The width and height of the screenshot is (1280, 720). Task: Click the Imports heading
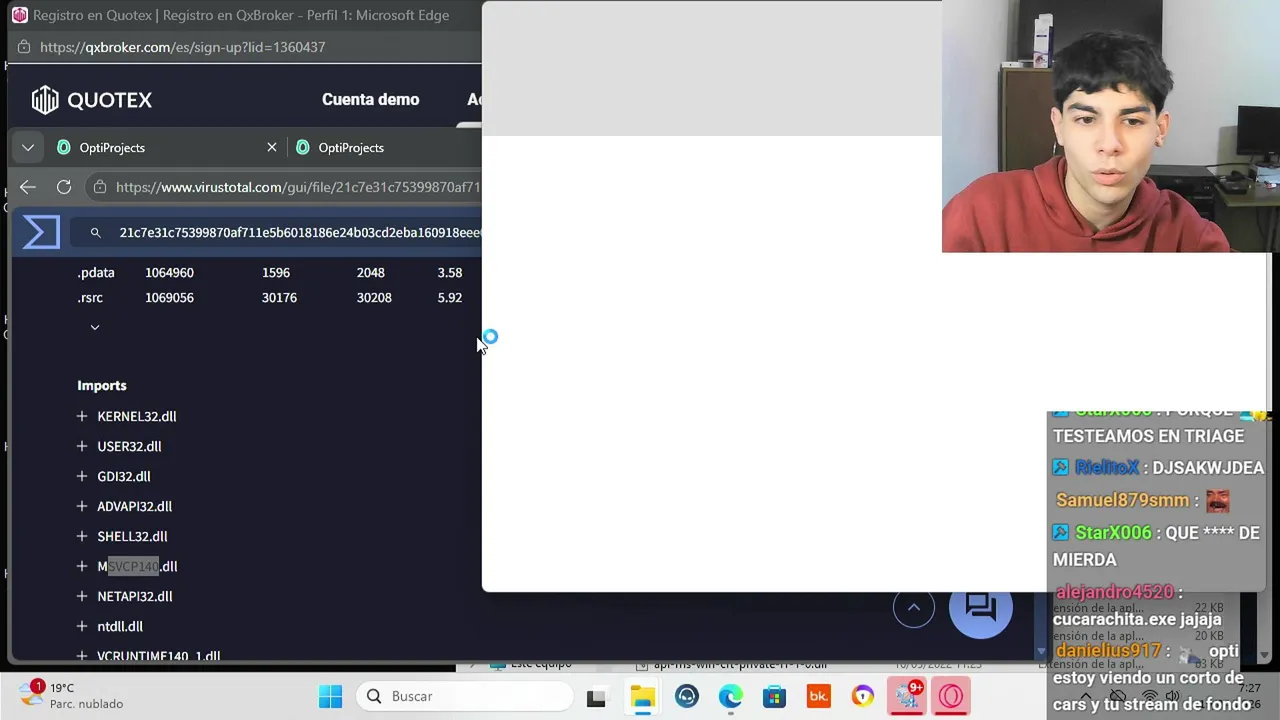point(102,385)
